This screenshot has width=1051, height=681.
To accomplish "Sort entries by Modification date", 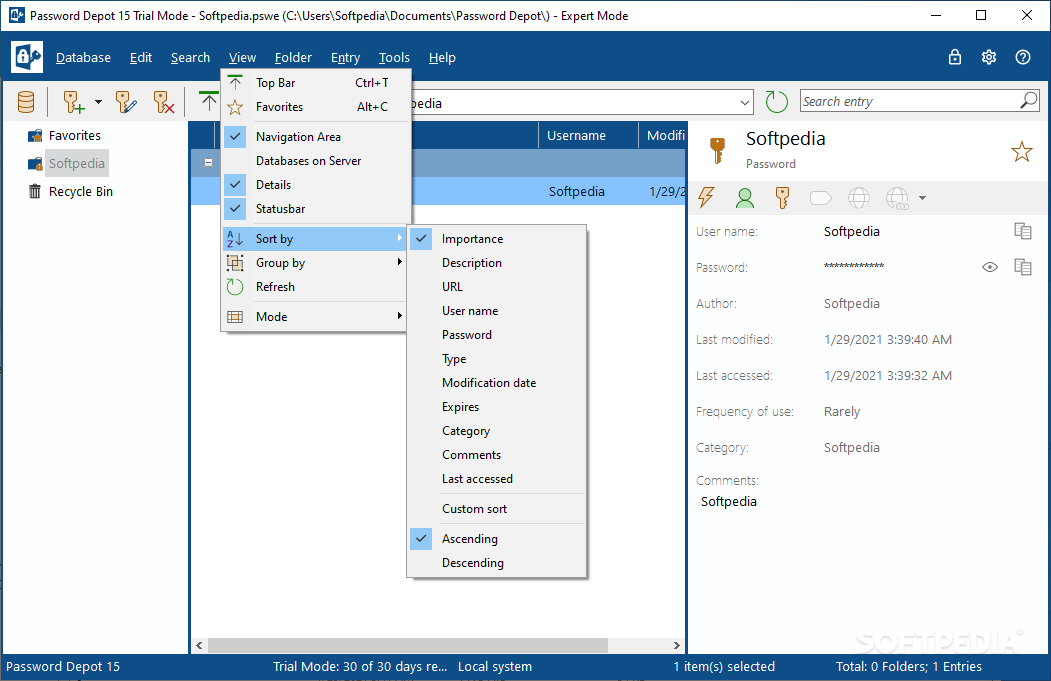I will tap(497, 383).
